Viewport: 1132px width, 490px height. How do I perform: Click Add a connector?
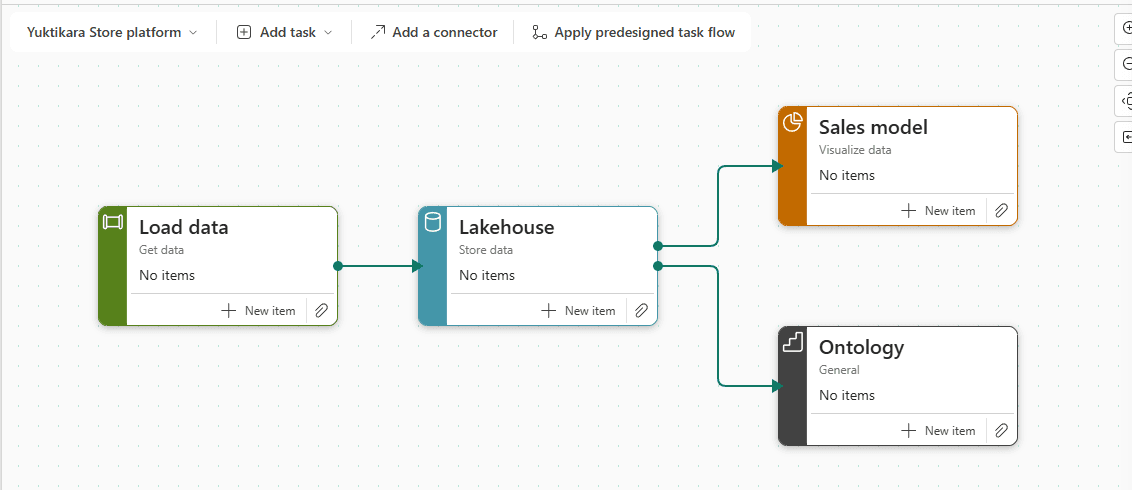click(433, 32)
